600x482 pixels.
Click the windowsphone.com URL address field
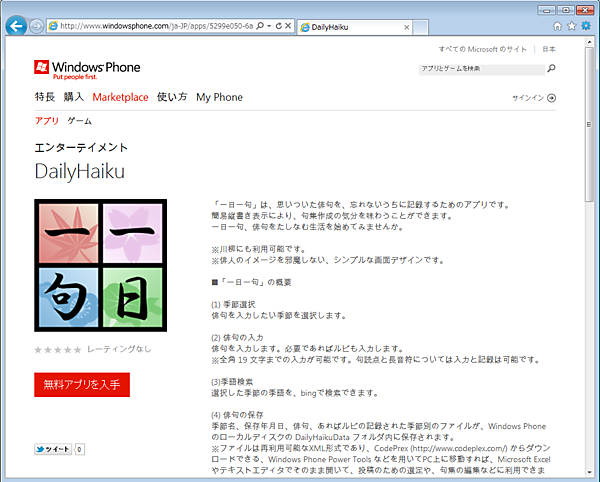pyautogui.click(x=157, y=26)
